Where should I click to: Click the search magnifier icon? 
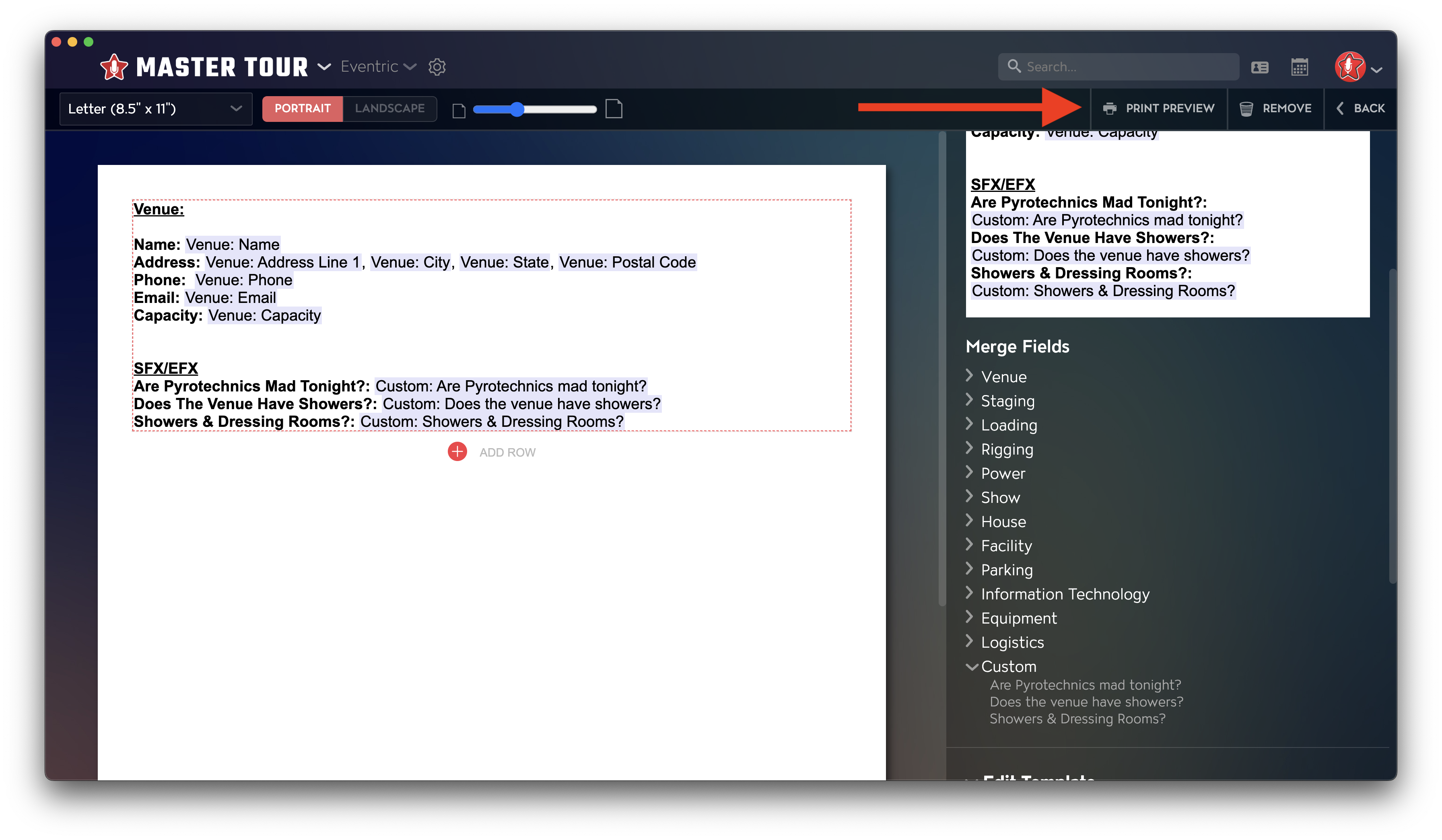pos(1014,66)
